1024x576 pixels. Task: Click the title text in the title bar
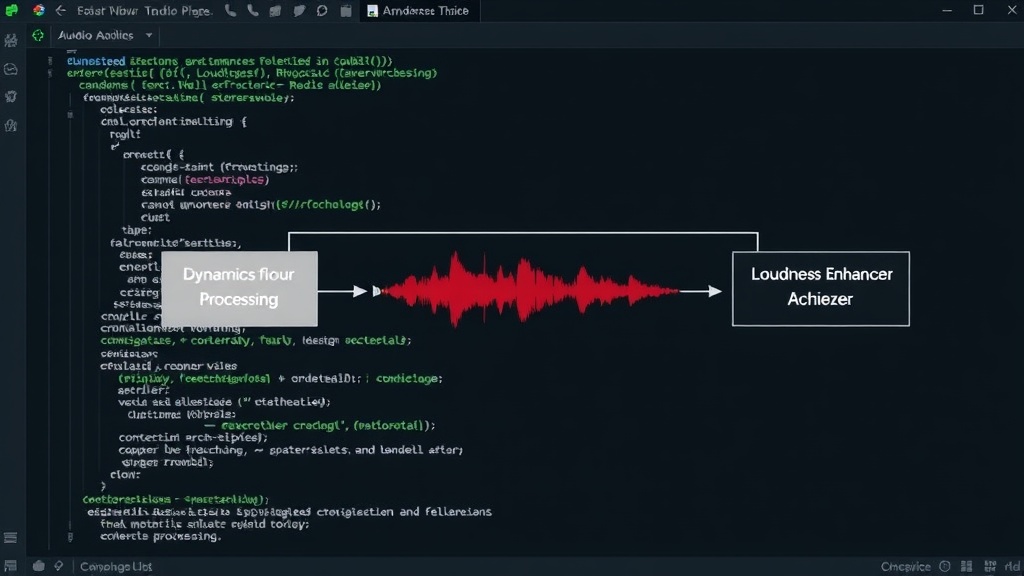click(144, 11)
